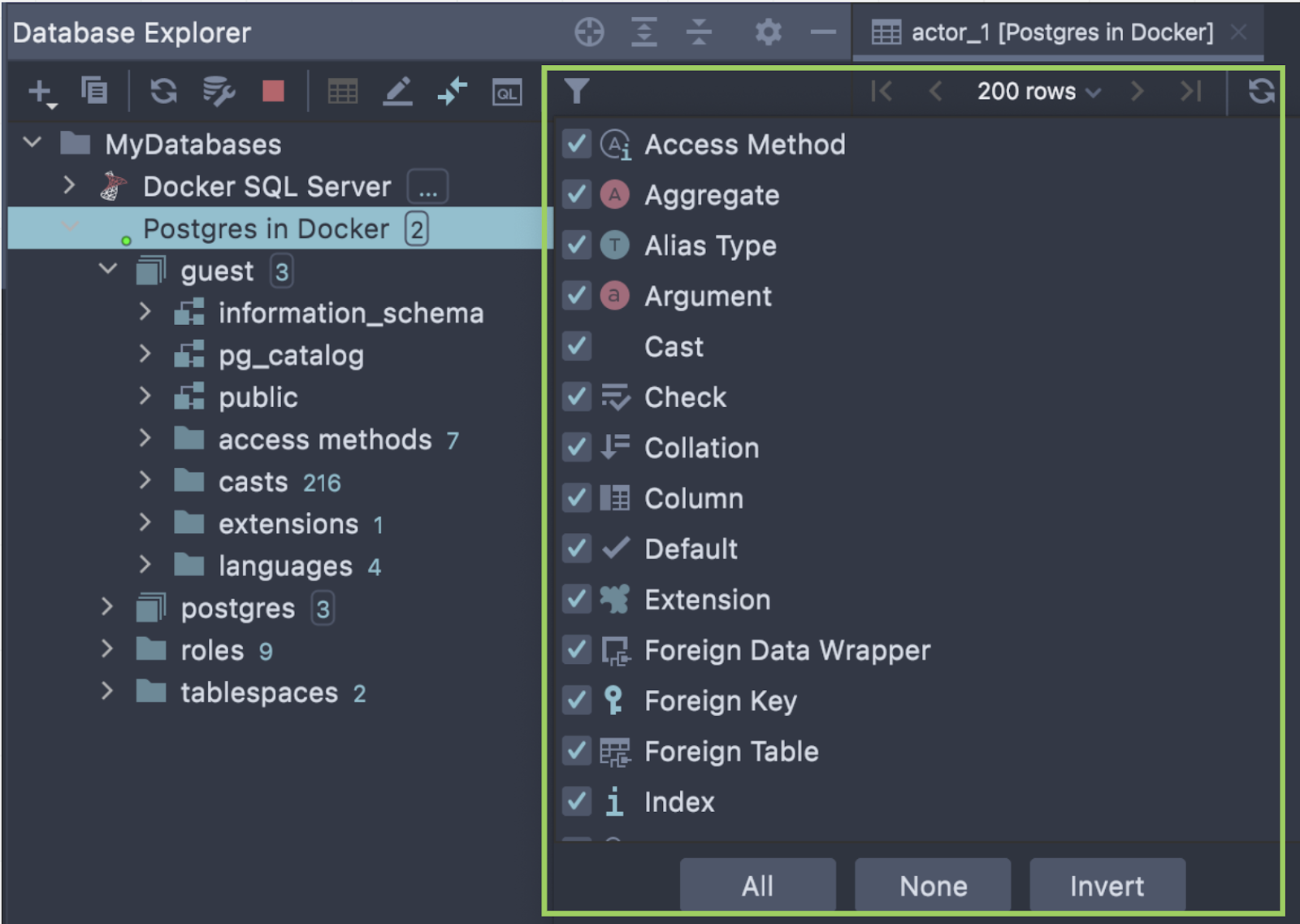The width and height of the screenshot is (1300, 924).
Task: Click the Jump to Source arrows icon
Action: point(452,91)
